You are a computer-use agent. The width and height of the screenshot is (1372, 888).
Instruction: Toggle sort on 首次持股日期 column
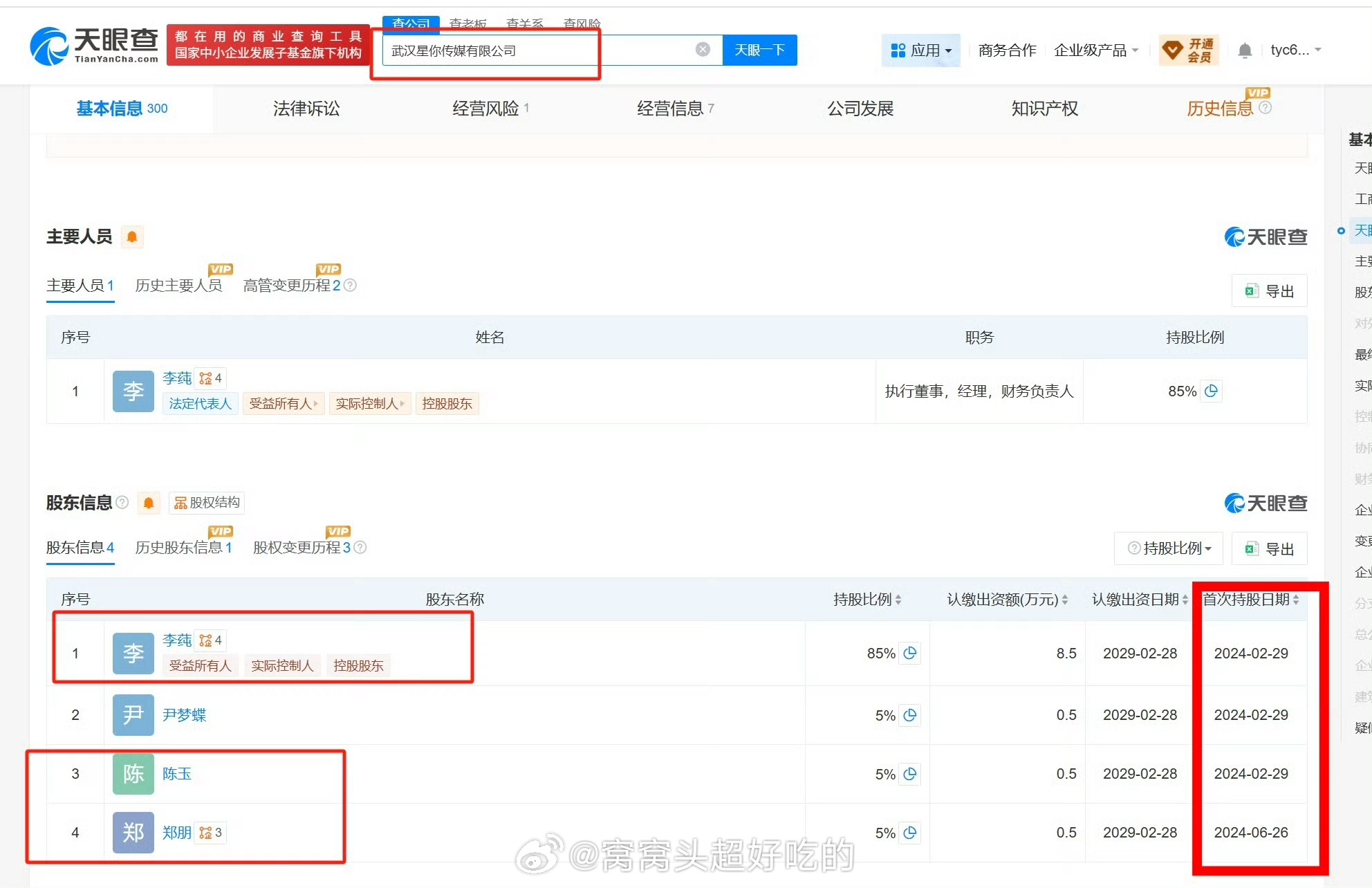click(x=1296, y=600)
